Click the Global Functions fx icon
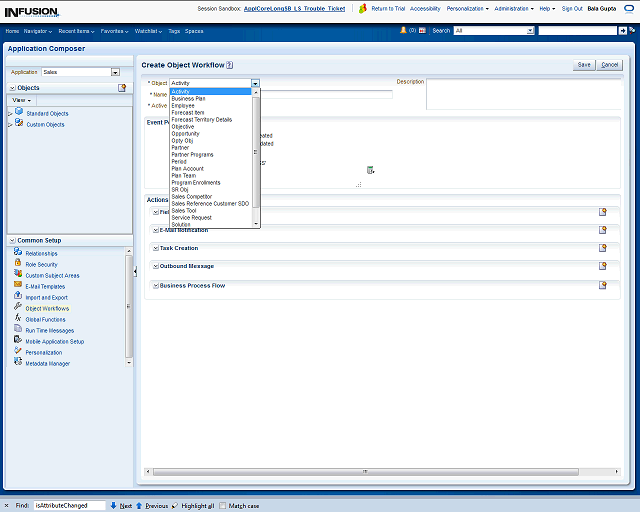 (x=18, y=319)
